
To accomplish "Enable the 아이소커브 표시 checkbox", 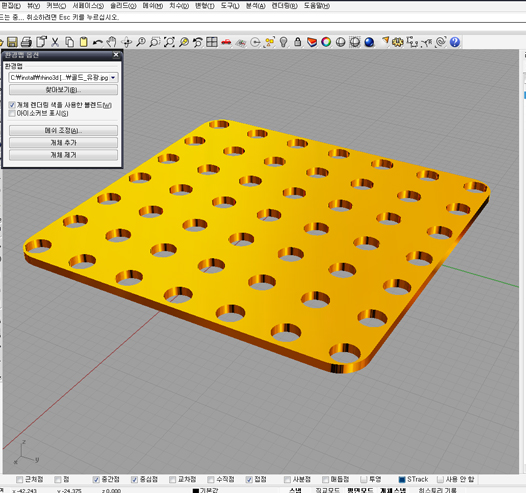I will point(12,113).
